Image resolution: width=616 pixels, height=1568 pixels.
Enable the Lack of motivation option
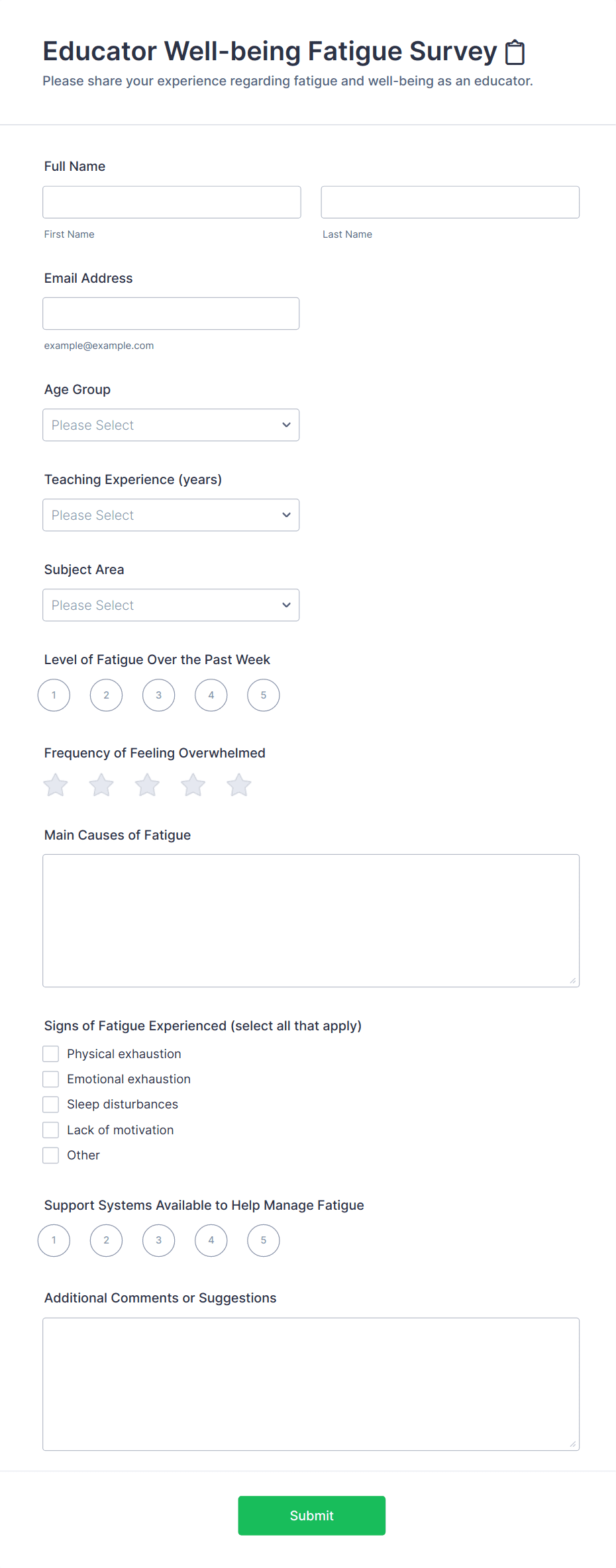point(51,1130)
